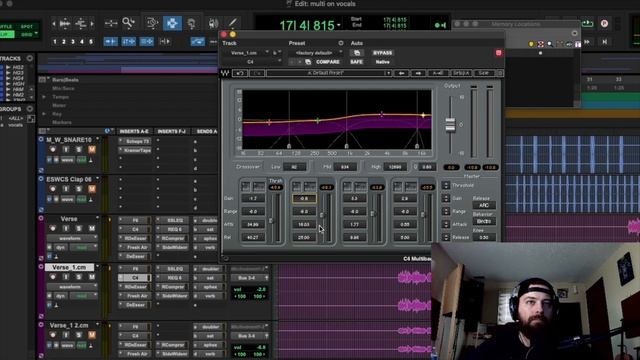Viewport: 640px width, 360px height.
Task: Expand the Tempo ruler row
Action: 44,97
